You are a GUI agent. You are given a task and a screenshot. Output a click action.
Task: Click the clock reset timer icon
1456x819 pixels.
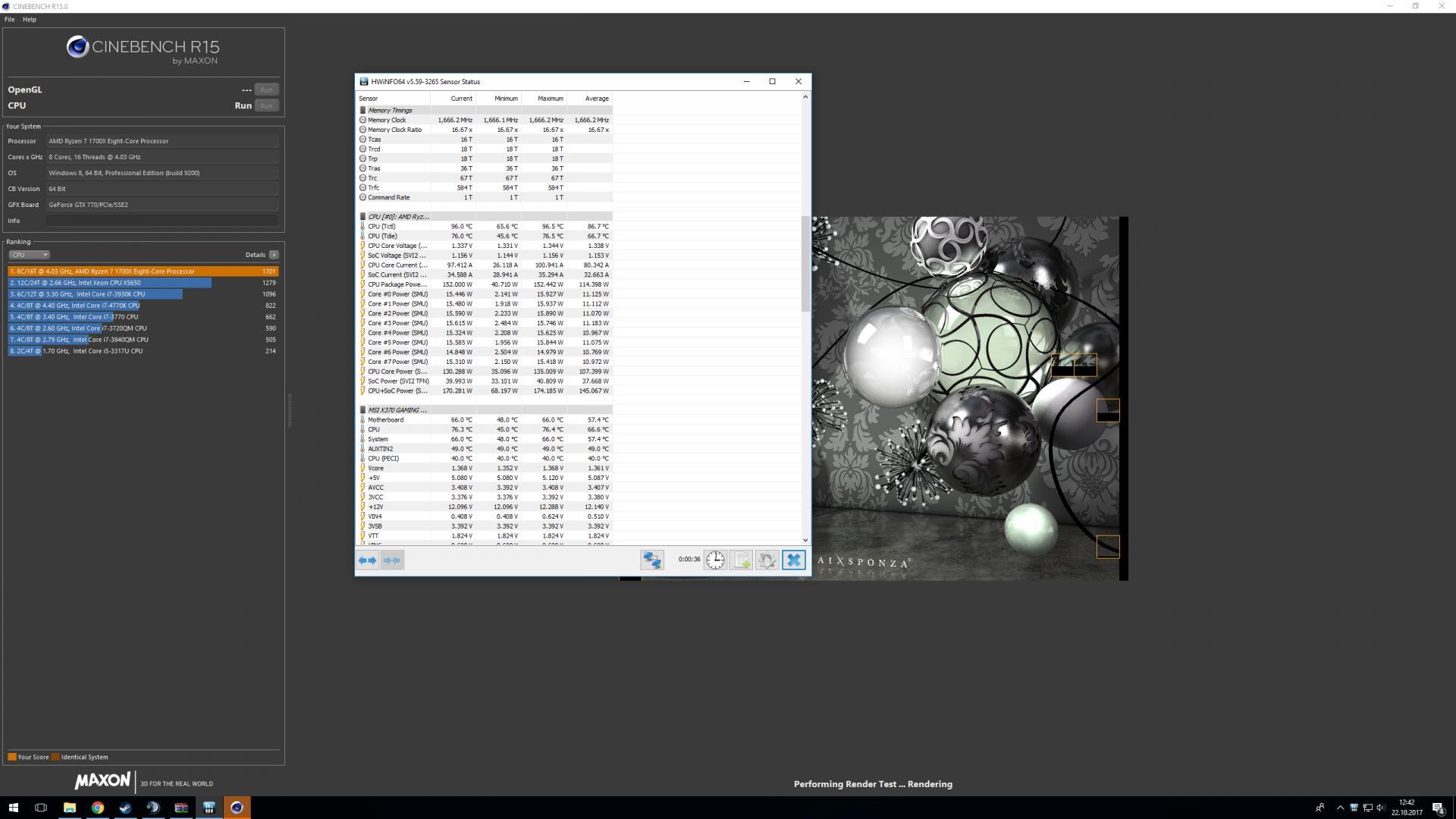click(715, 560)
